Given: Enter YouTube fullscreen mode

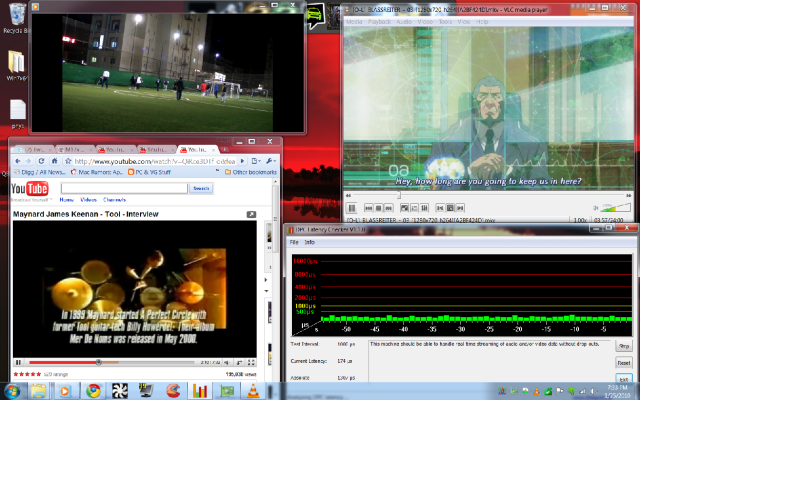Looking at the screenshot, I should click(x=251, y=362).
